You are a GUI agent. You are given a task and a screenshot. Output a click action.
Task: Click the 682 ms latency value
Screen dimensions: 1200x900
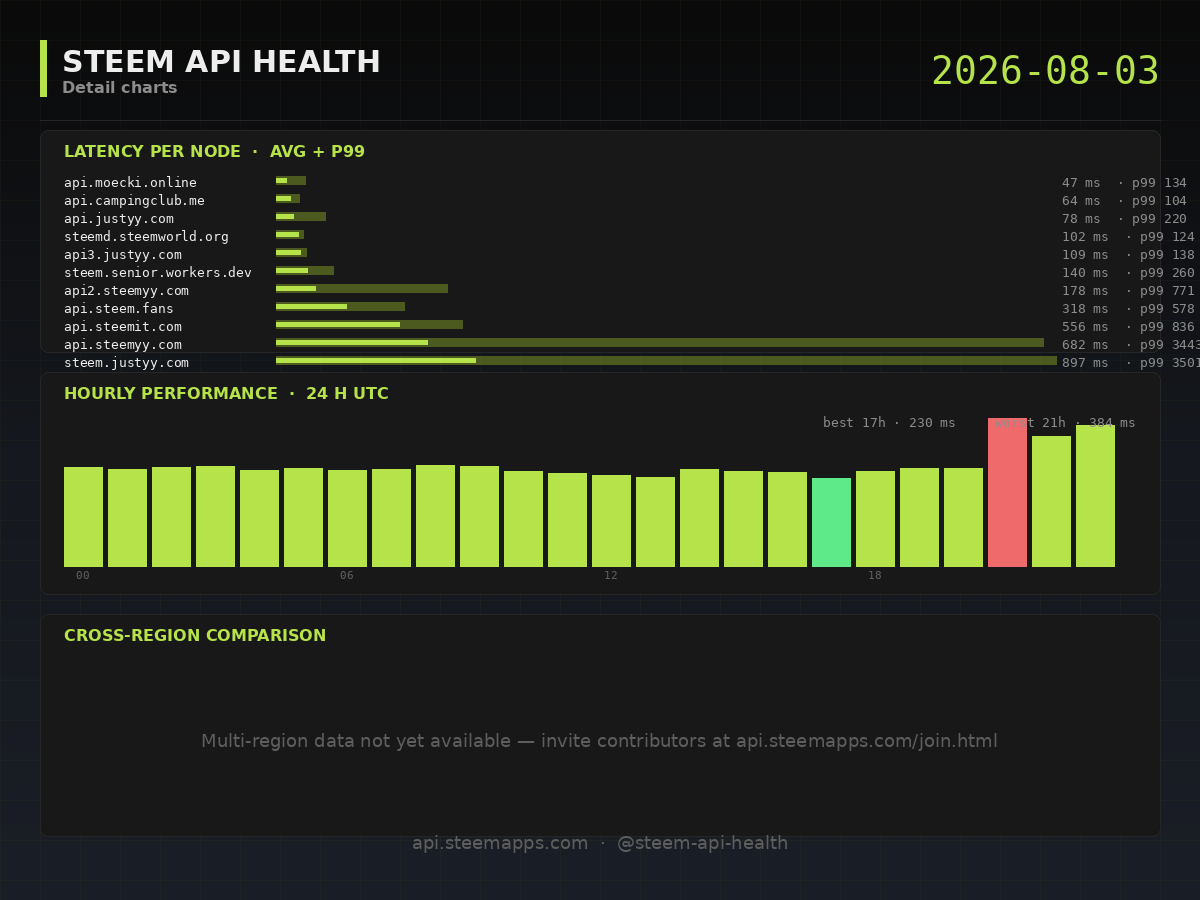pos(1085,345)
